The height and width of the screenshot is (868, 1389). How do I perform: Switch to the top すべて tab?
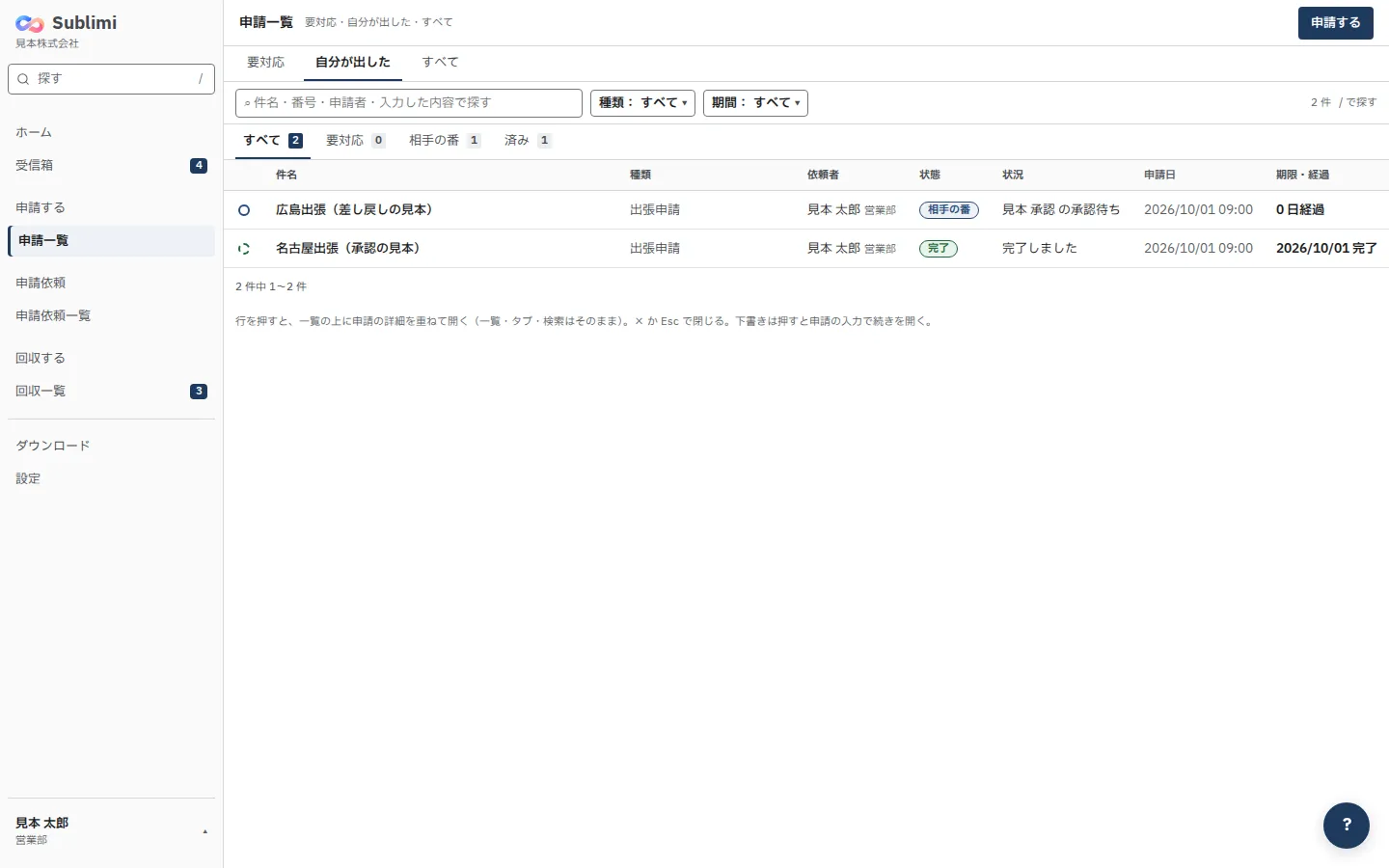[x=440, y=63]
